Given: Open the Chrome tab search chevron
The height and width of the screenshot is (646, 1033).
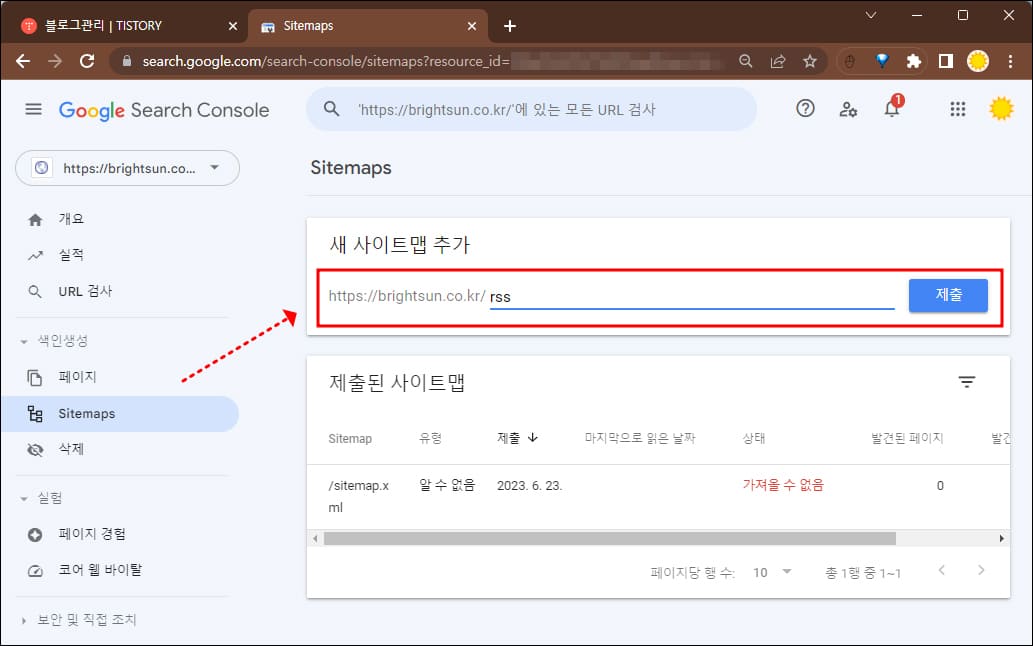Looking at the screenshot, I should coord(871,15).
